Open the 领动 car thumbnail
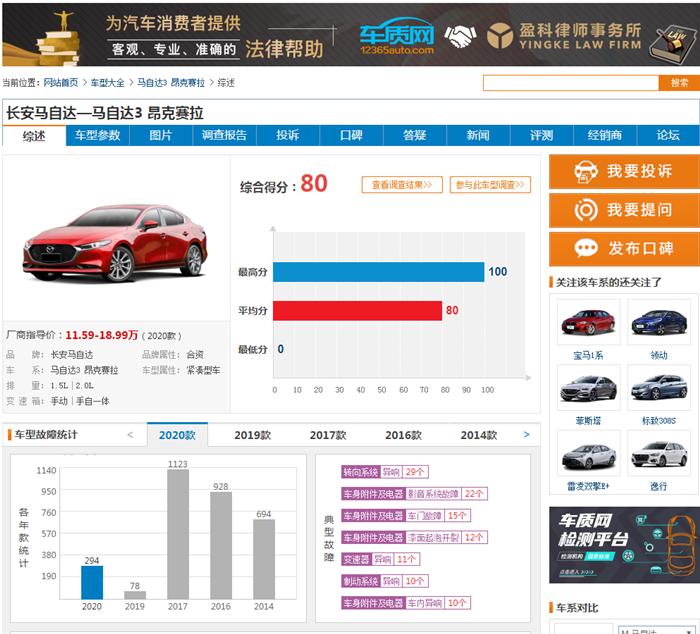 [x=659, y=322]
